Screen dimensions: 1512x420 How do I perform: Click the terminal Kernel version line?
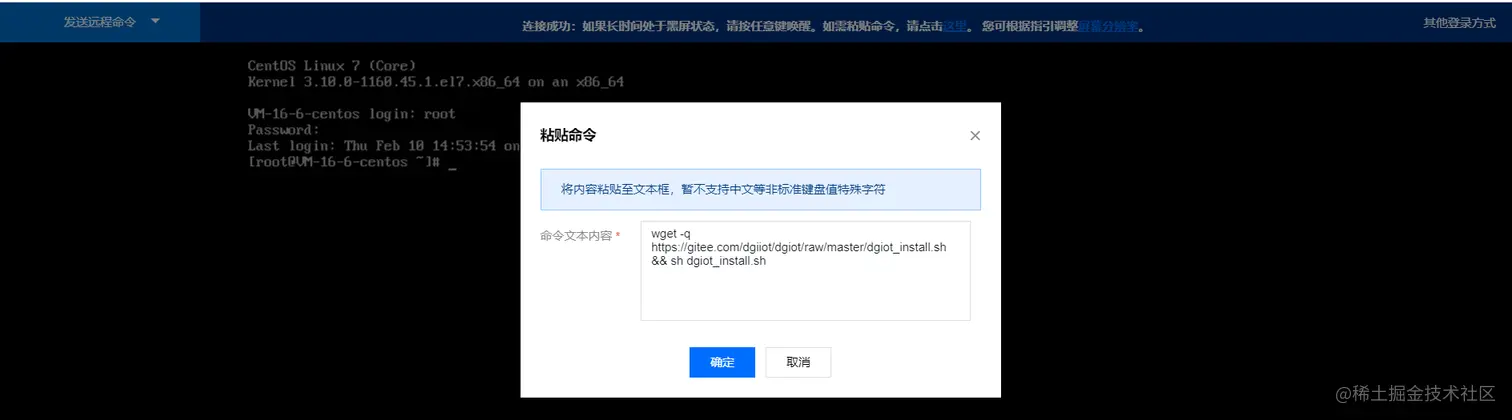click(x=436, y=82)
